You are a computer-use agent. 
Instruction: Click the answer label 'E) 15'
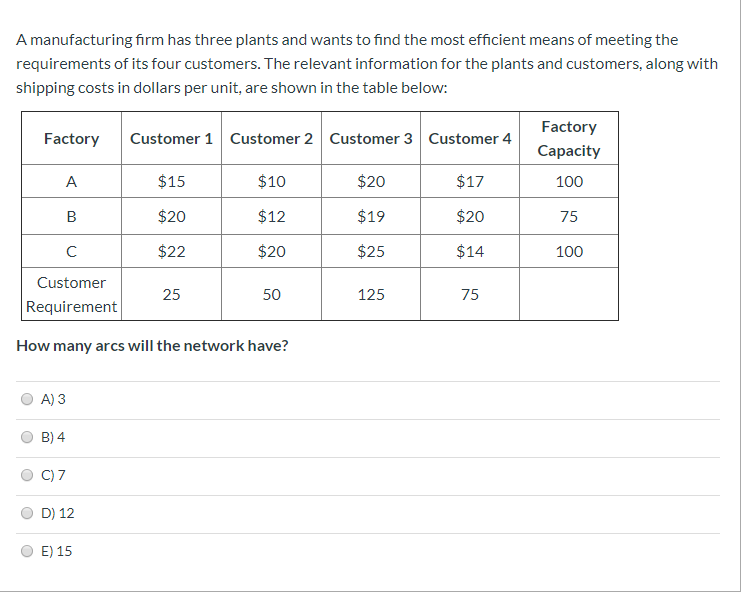[56, 551]
